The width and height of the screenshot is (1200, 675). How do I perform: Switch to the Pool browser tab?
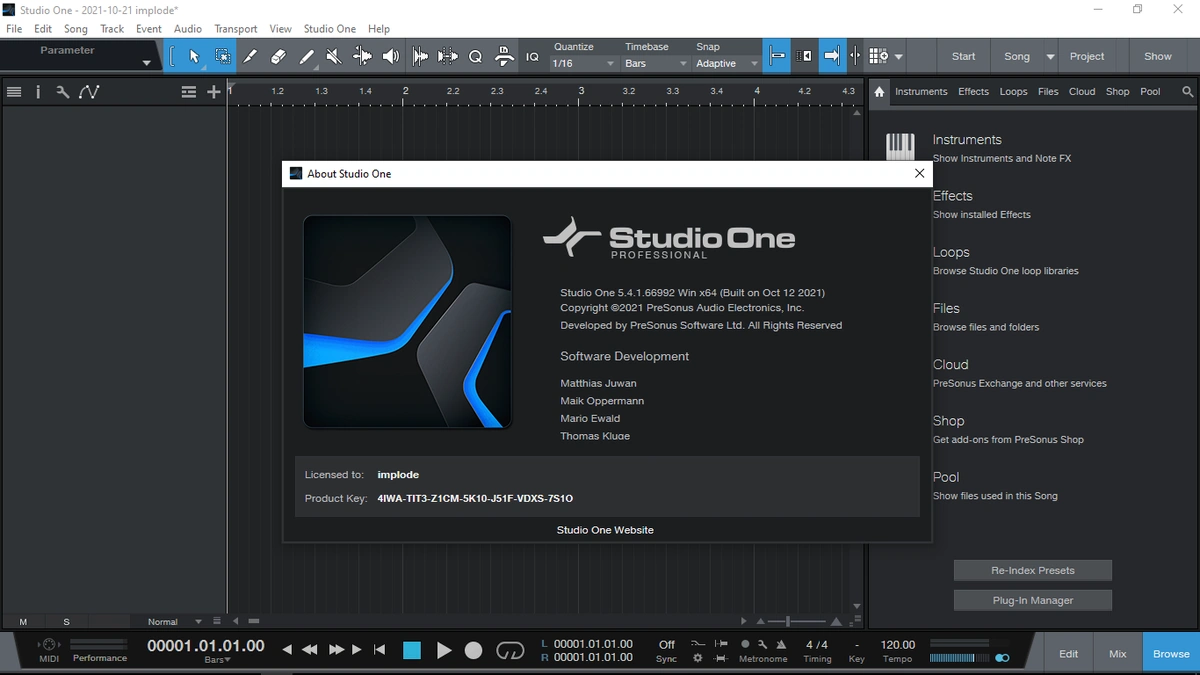(x=1150, y=92)
